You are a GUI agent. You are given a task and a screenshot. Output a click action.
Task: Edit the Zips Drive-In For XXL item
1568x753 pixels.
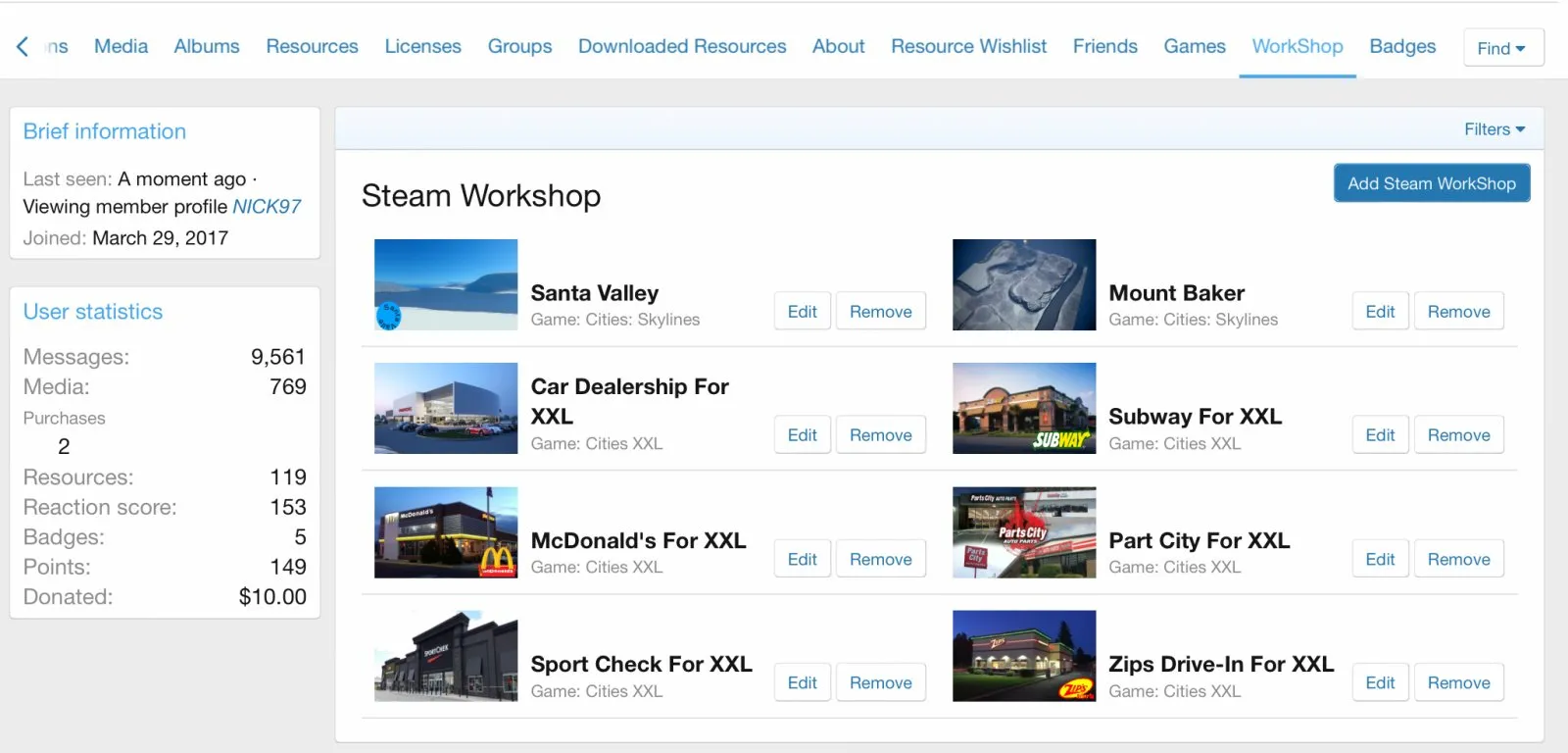pos(1380,683)
